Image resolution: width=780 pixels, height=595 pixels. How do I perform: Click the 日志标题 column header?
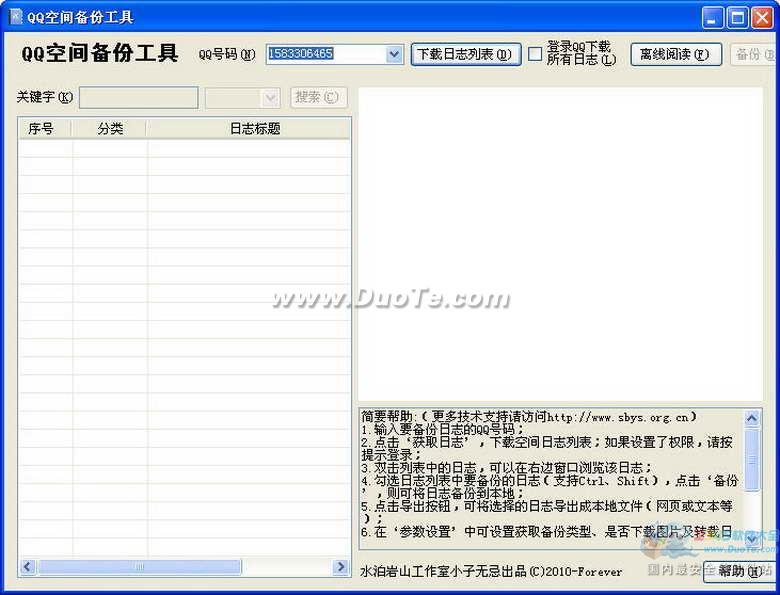click(x=249, y=129)
